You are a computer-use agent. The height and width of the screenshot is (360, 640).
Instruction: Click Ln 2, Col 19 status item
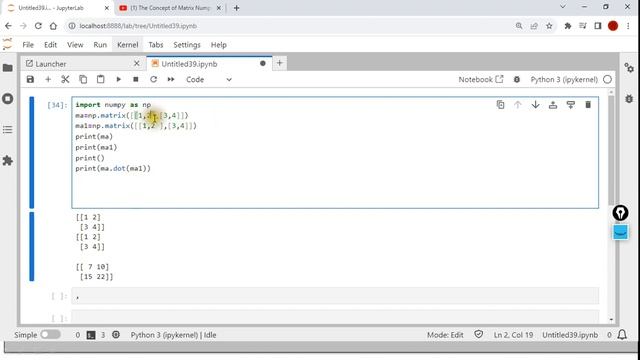[x=513, y=335]
